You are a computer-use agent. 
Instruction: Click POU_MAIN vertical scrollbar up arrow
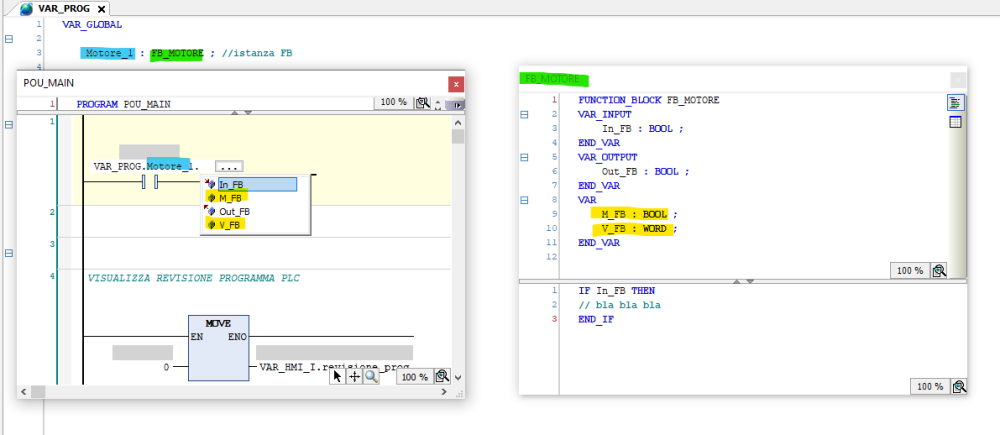click(457, 122)
